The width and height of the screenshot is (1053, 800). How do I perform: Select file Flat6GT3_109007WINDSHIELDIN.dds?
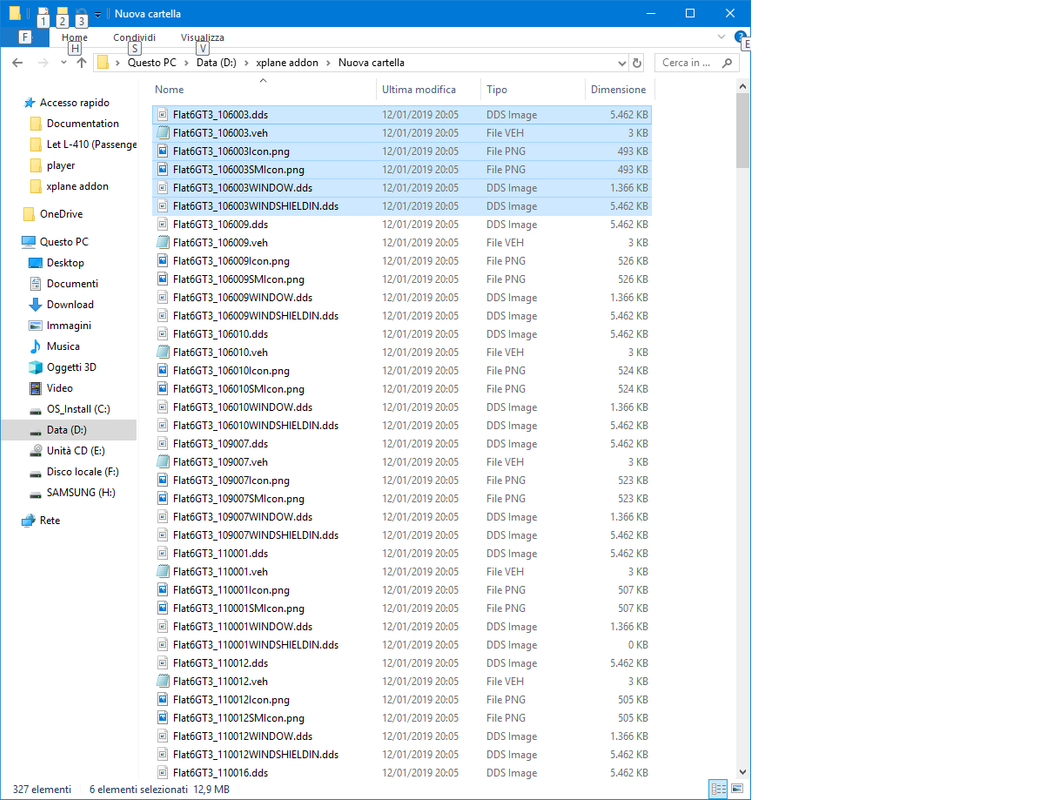tap(402, 535)
